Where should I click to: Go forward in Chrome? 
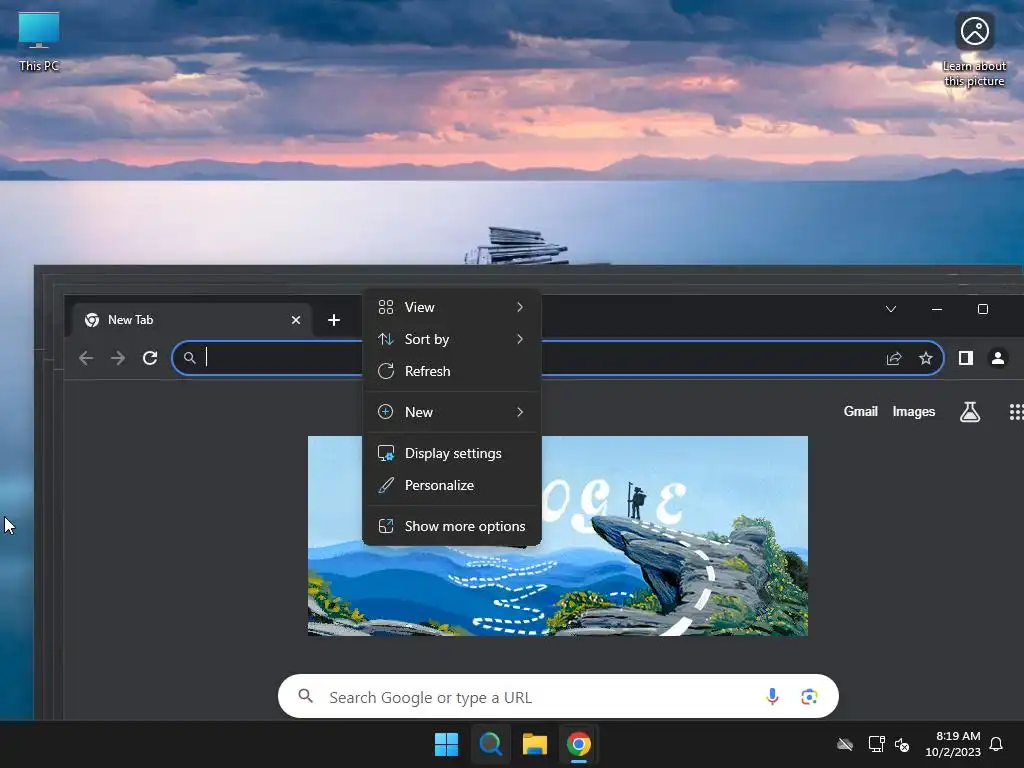pyautogui.click(x=118, y=358)
